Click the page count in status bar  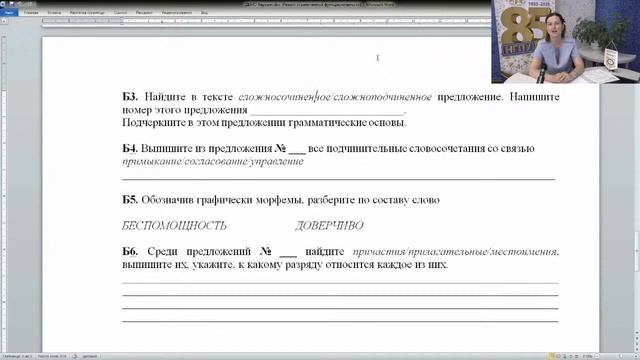[x=17, y=356]
